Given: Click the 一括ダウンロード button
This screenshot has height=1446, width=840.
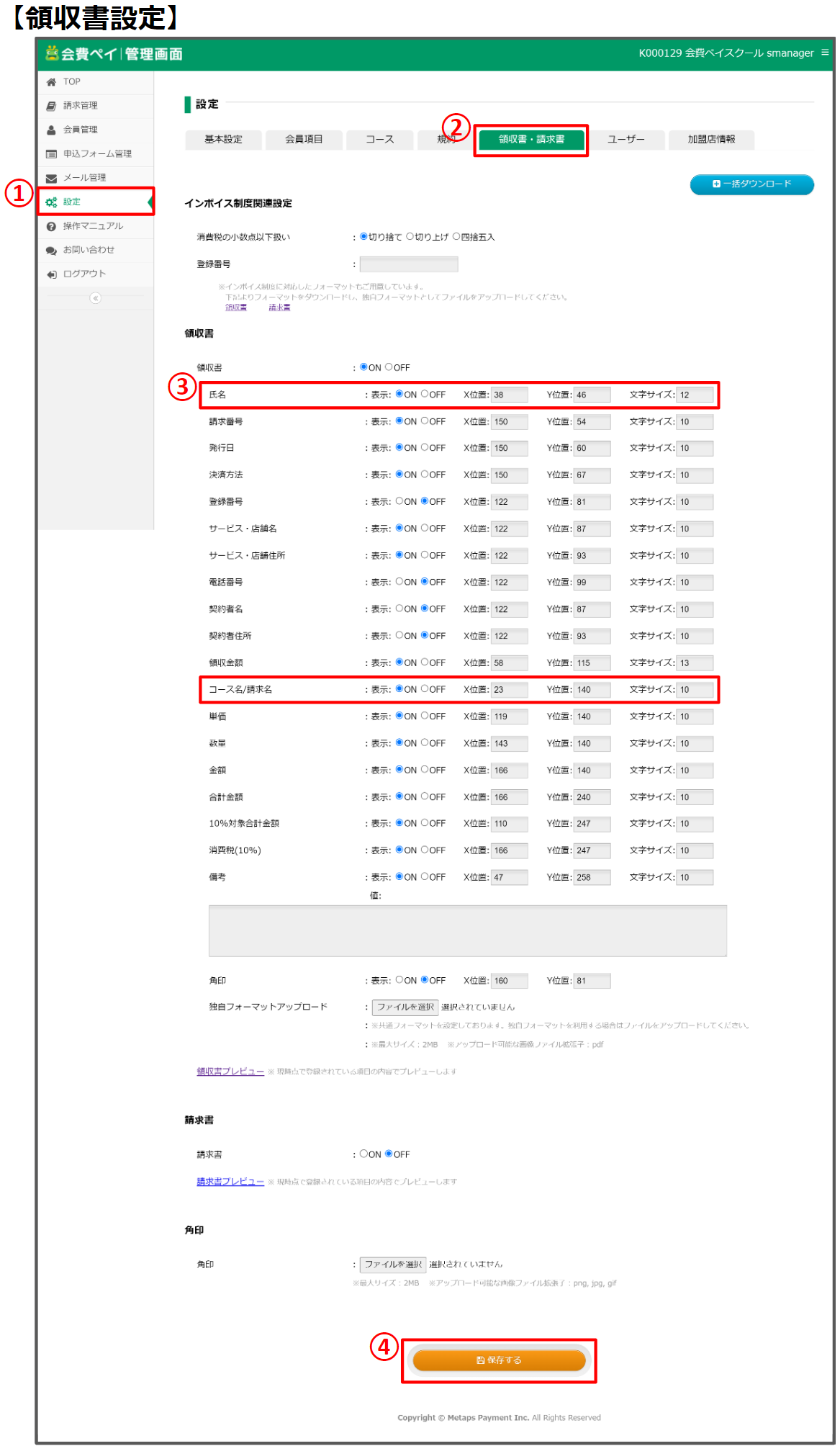Looking at the screenshot, I should [x=751, y=184].
